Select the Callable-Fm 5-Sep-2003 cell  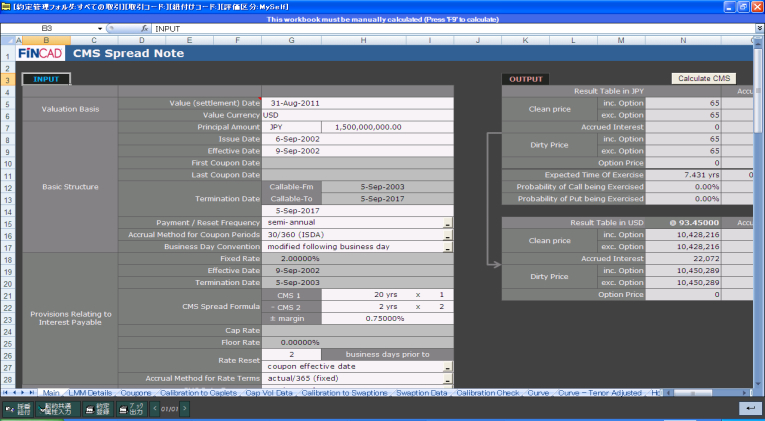[387, 187]
